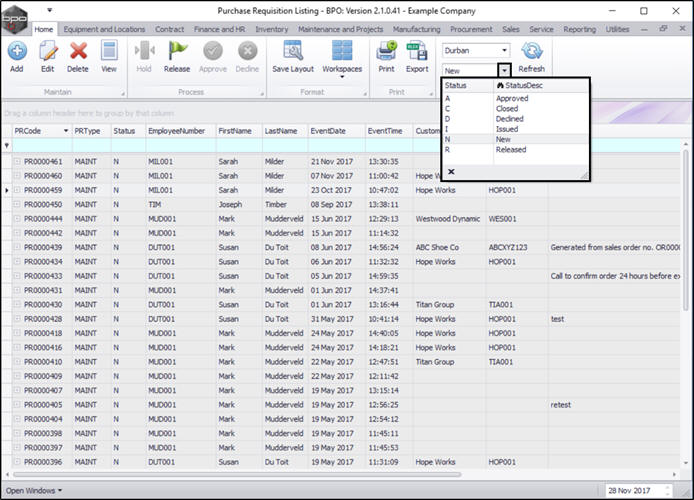Click the Export icon
Image resolution: width=694 pixels, height=500 pixels.
click(x=417, y=51)
